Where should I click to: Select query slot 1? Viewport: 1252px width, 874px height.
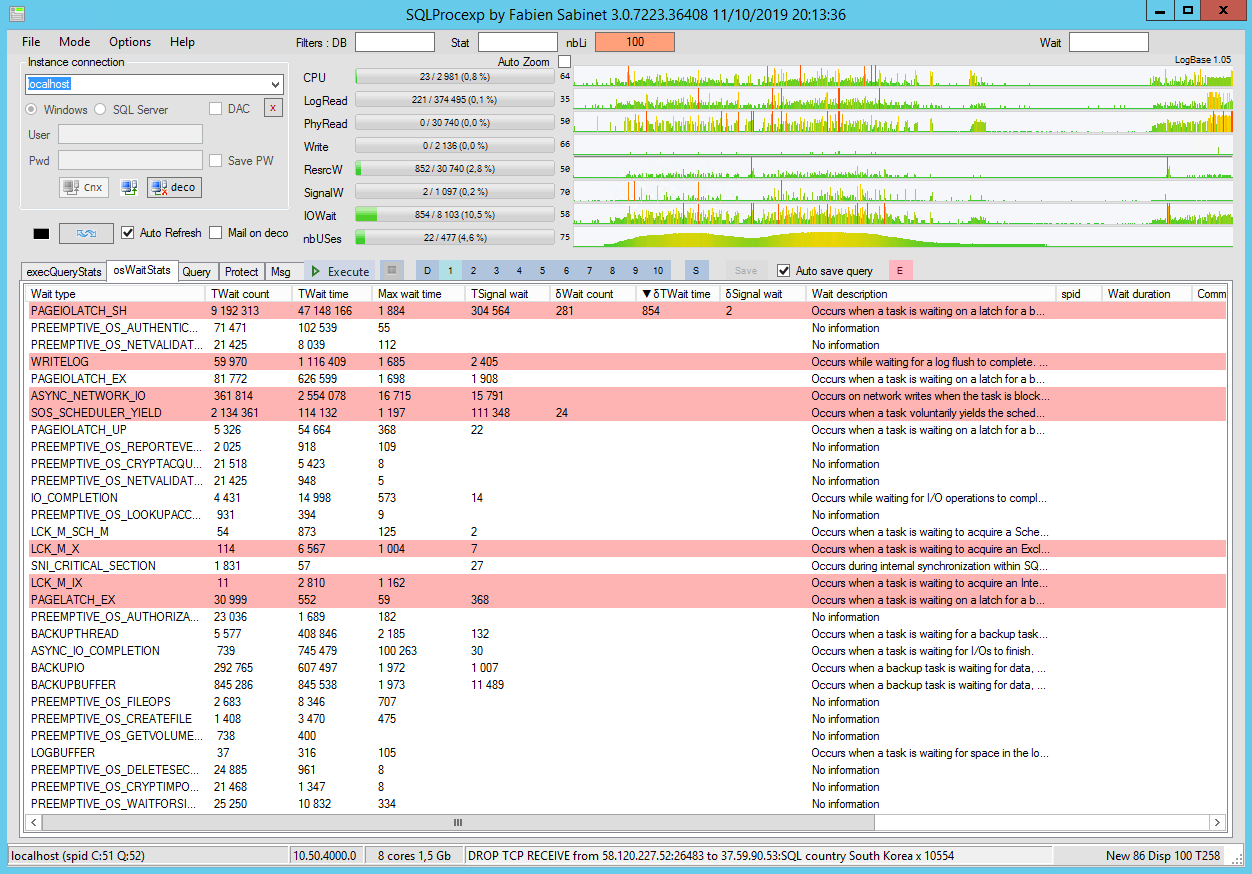click(x=450, y=271)
